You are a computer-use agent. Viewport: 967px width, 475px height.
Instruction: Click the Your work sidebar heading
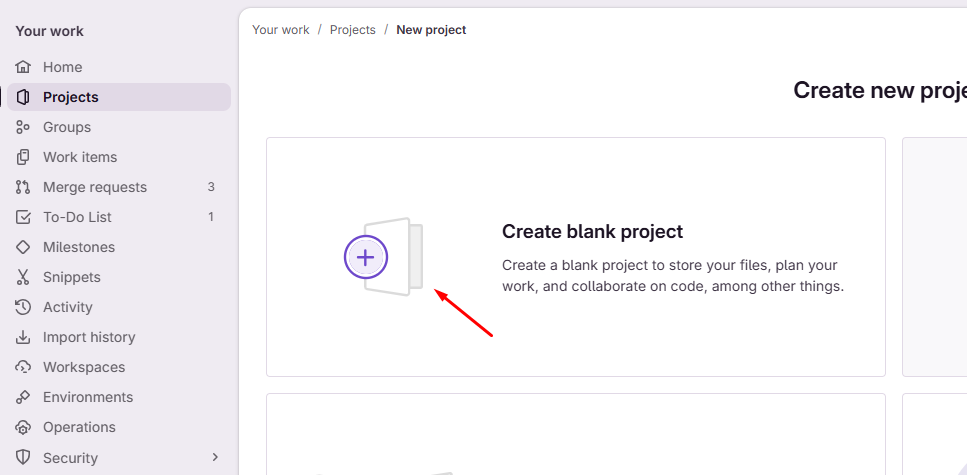point(49,31)
